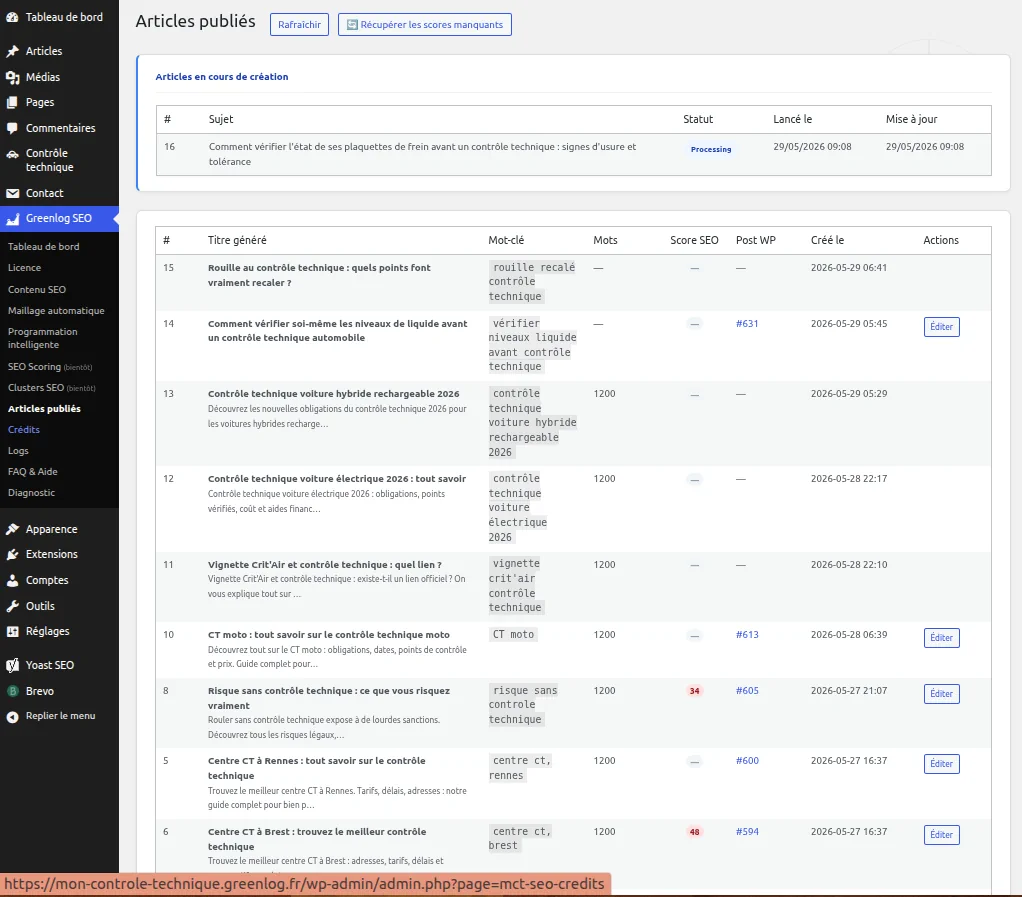Viewport: 1022px width, 897px height.
Task: Click Éditer for Centre CT à Rennes
Action: click(941, 763)
